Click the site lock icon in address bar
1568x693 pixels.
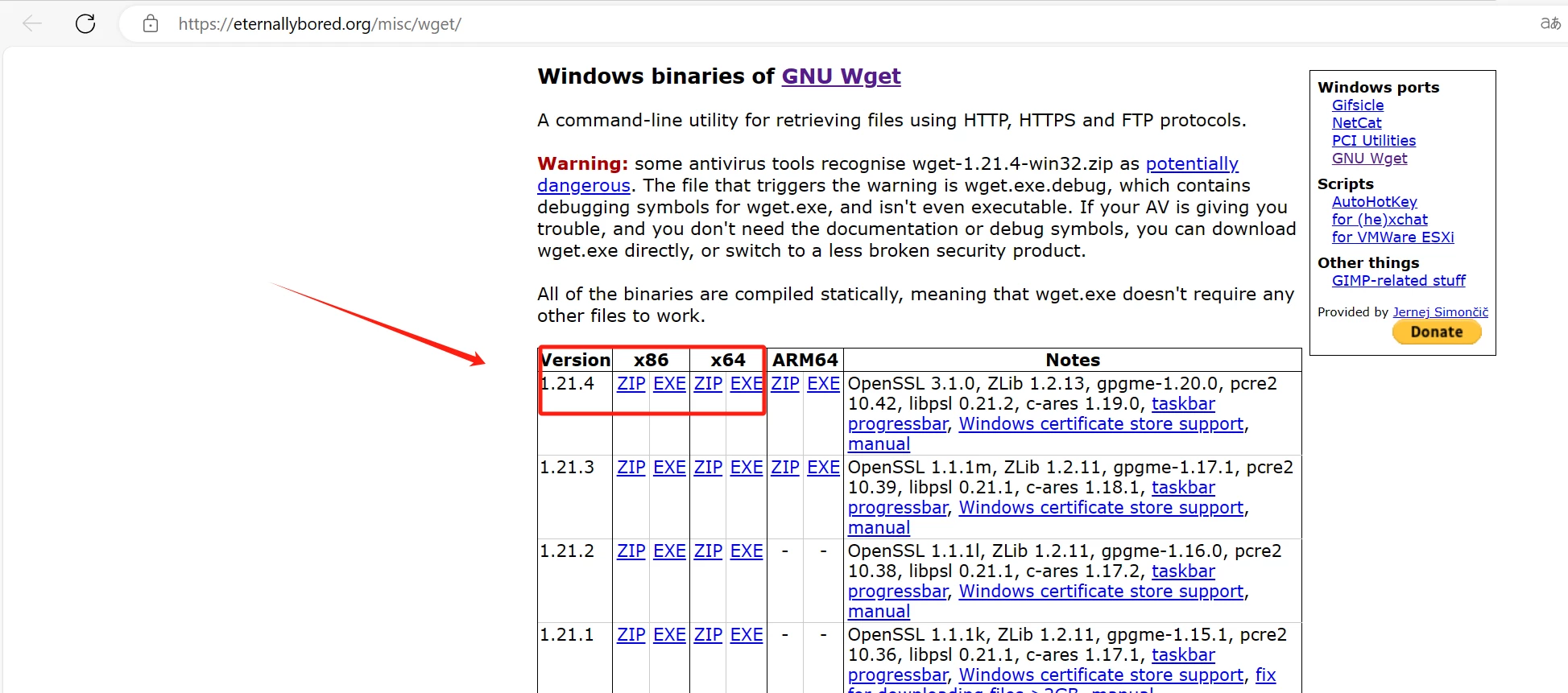151,24
